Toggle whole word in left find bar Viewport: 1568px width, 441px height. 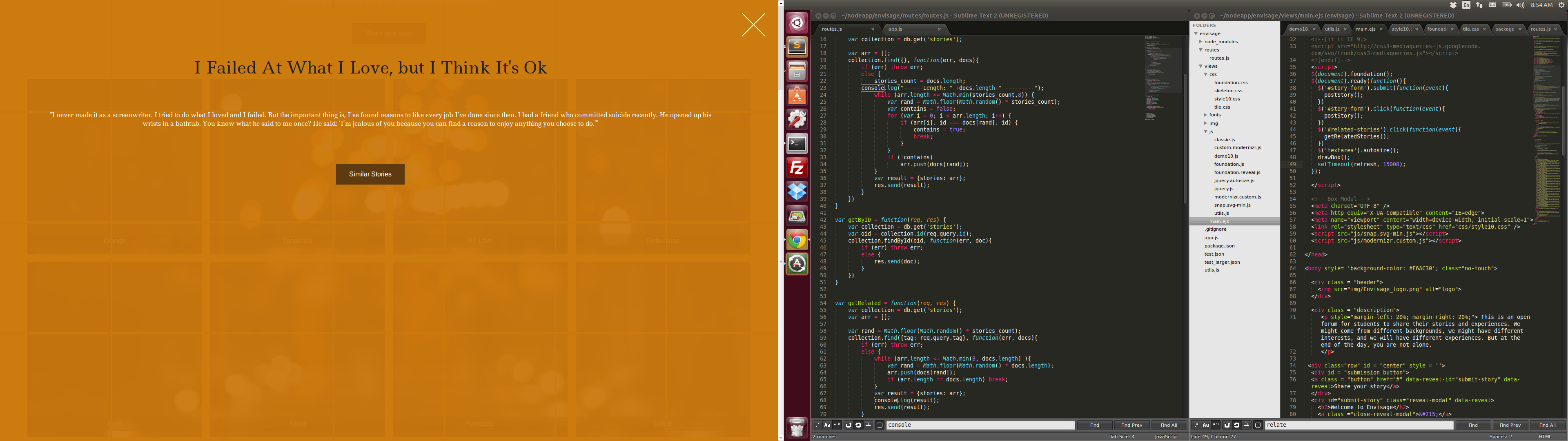tap(837, 425)
